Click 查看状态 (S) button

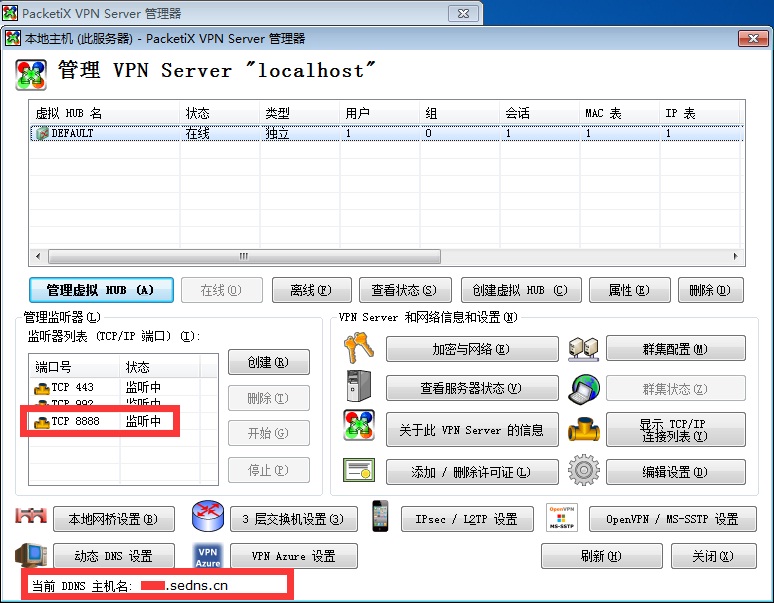pyautogui.click(x=405, y=290)
